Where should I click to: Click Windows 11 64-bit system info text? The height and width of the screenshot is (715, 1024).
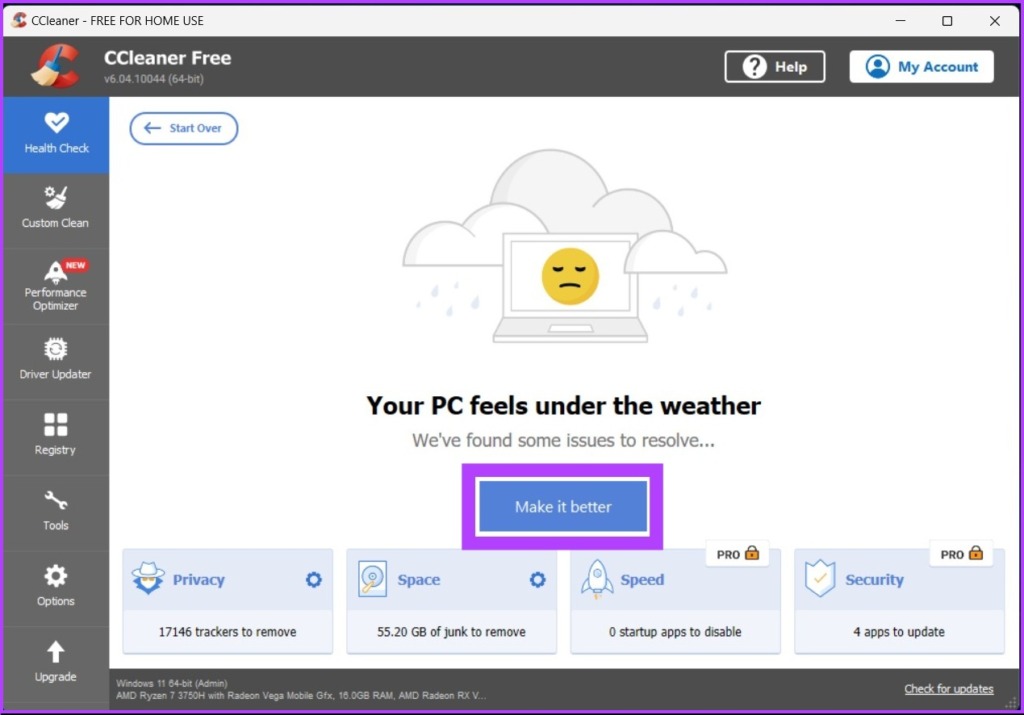point(172,683)
